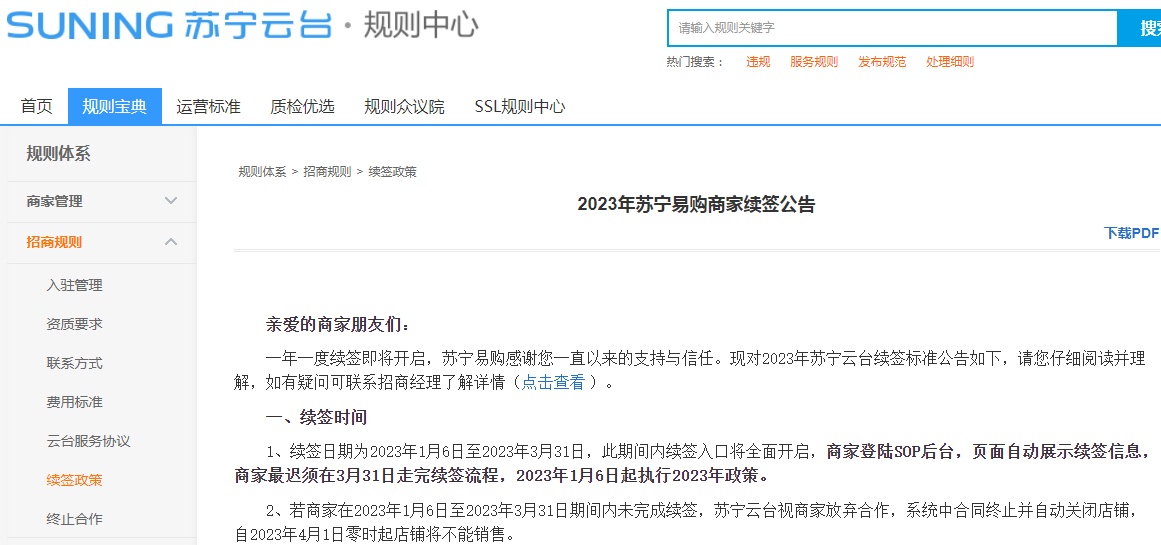Search hot keyword 违规
This screenshot has height=545, width=1161.
(758, 62)
